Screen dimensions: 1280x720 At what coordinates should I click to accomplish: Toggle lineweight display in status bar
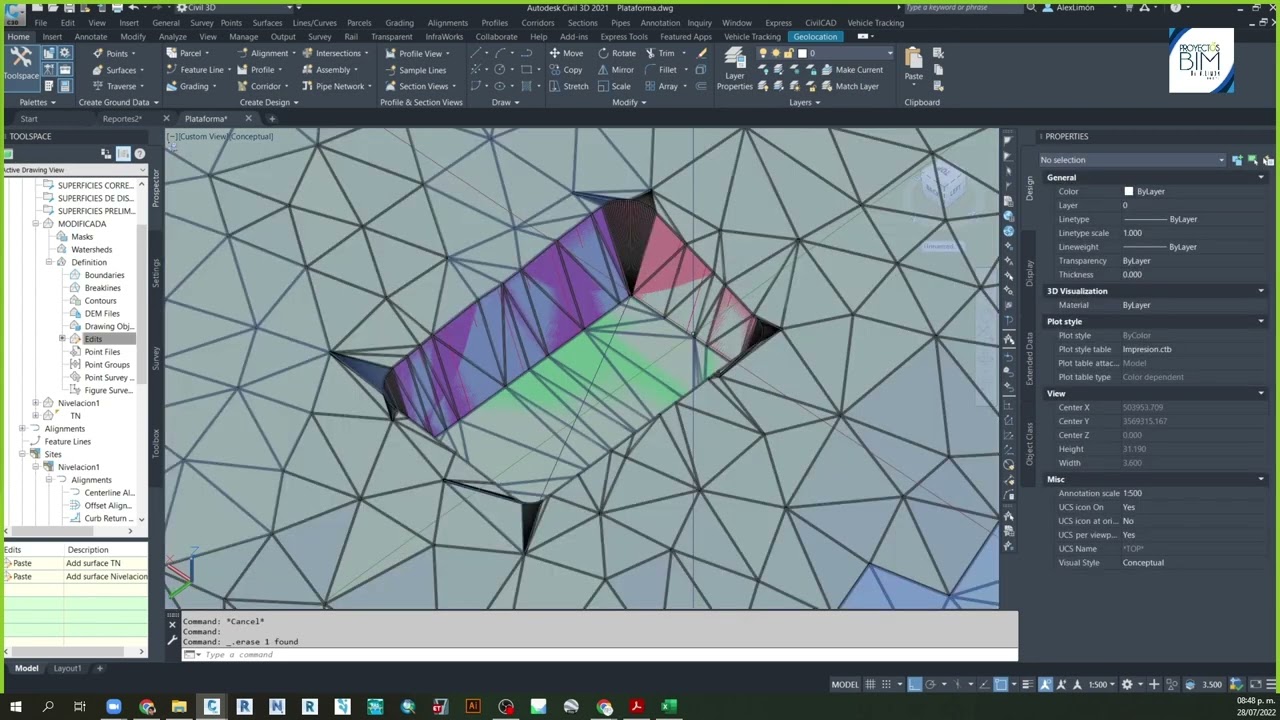point(1027,684)
